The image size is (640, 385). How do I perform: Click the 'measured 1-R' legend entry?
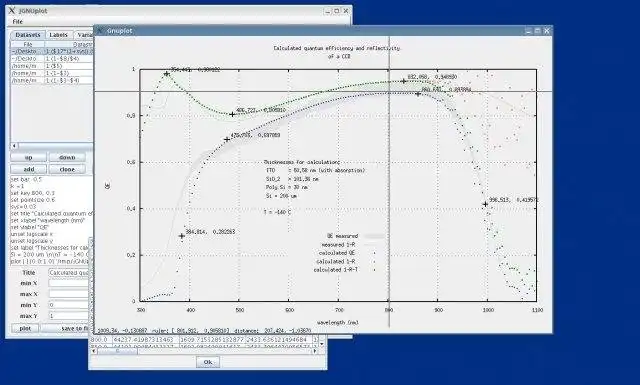338,245
